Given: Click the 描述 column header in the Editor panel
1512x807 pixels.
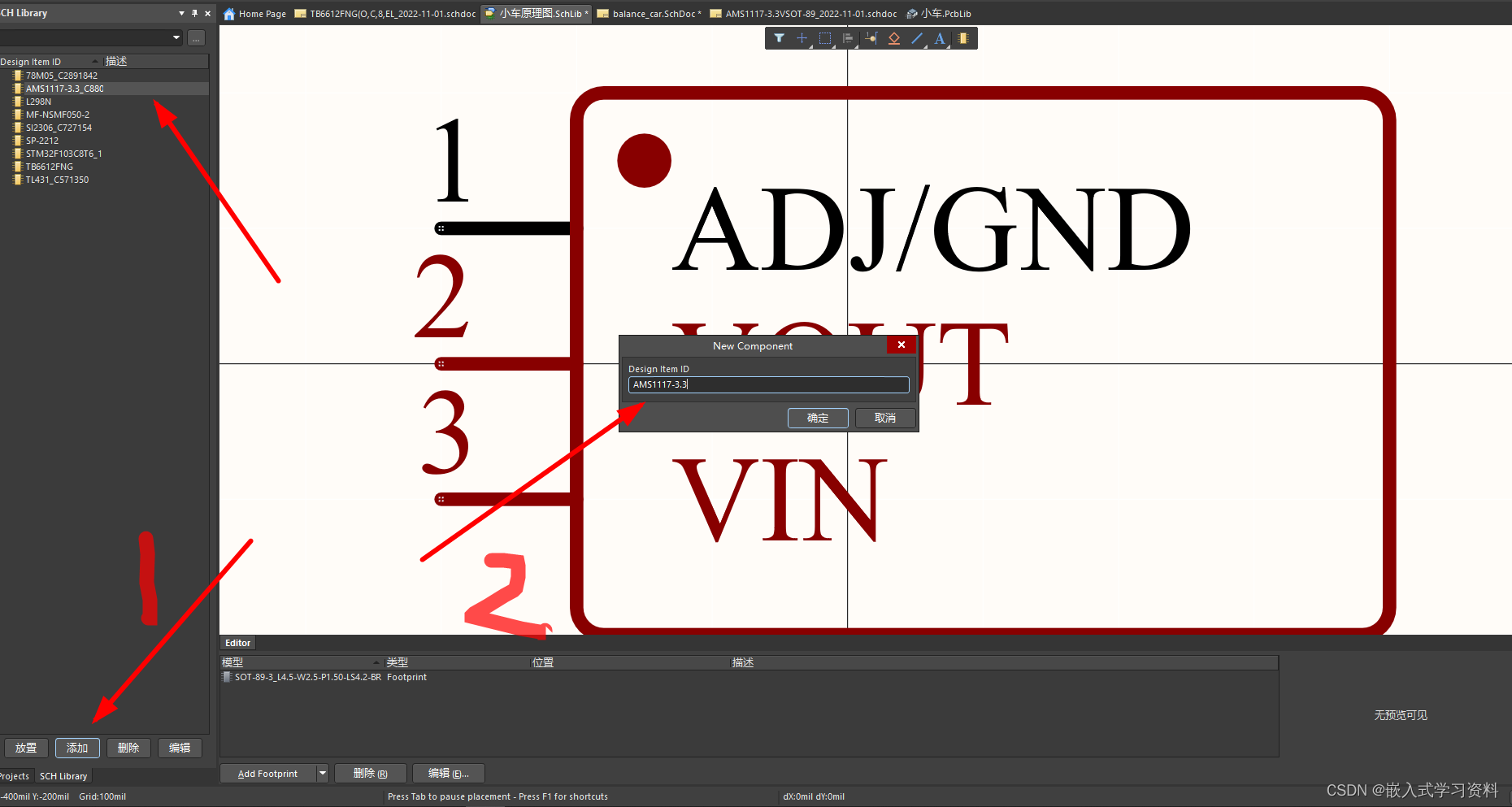Looking at the screenshot, I should 1004,662.
